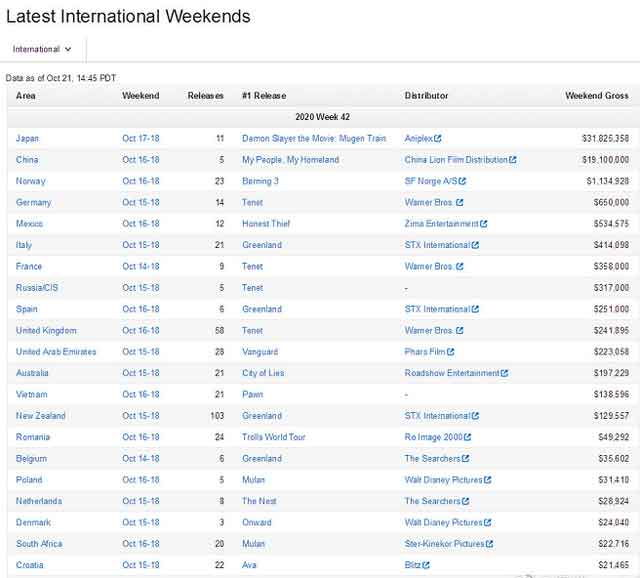Click external link icon in France's Warner Bros. row
Viewport: 640px width, 578px height.
[x=460, y=267]
